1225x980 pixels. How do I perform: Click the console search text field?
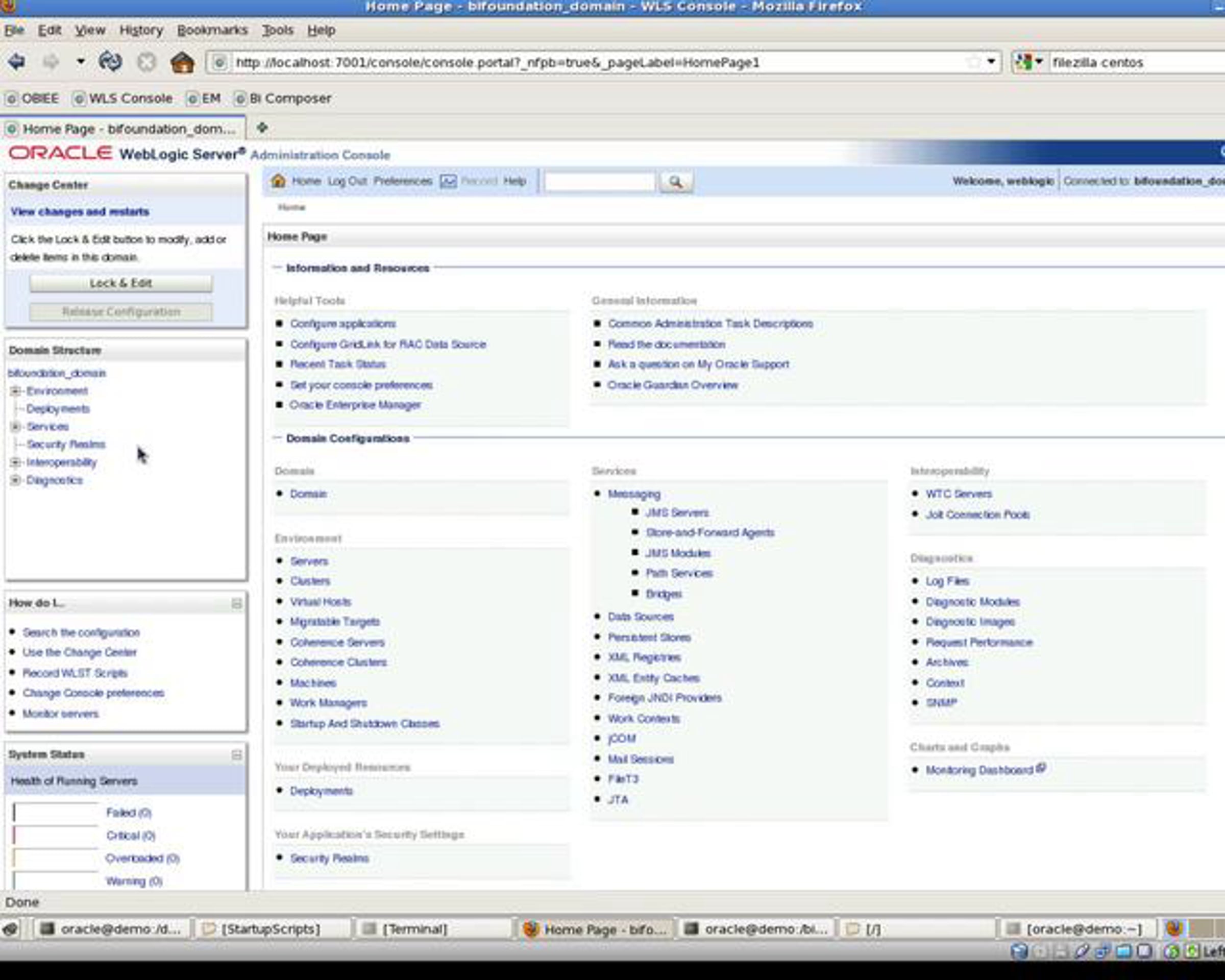click(x=599, y=182)
